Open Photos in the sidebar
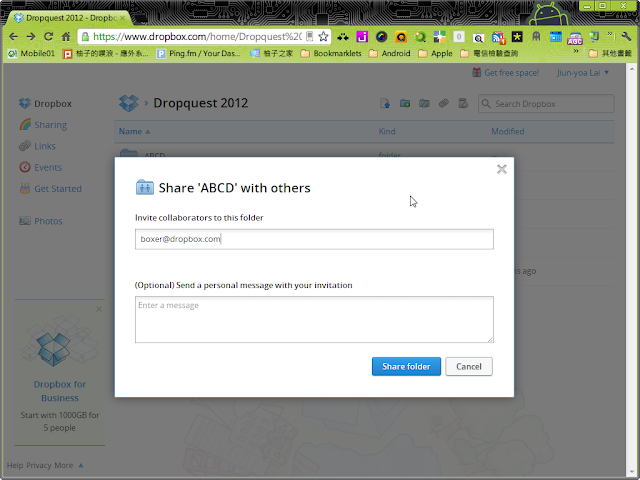Screen dimensions: 640x480 (x=41, y=221)
